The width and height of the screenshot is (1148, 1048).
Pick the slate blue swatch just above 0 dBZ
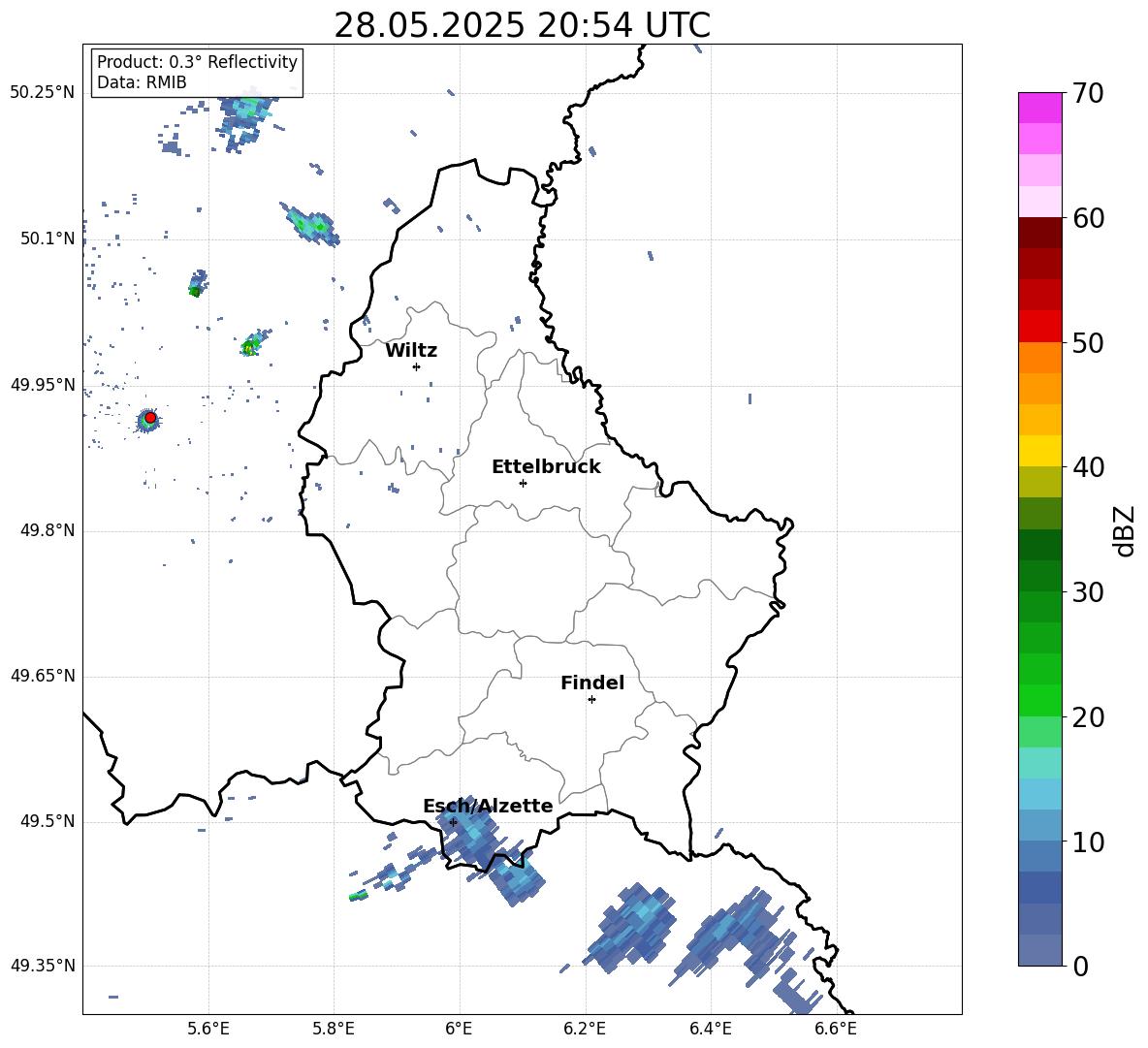pos(1040,950)
